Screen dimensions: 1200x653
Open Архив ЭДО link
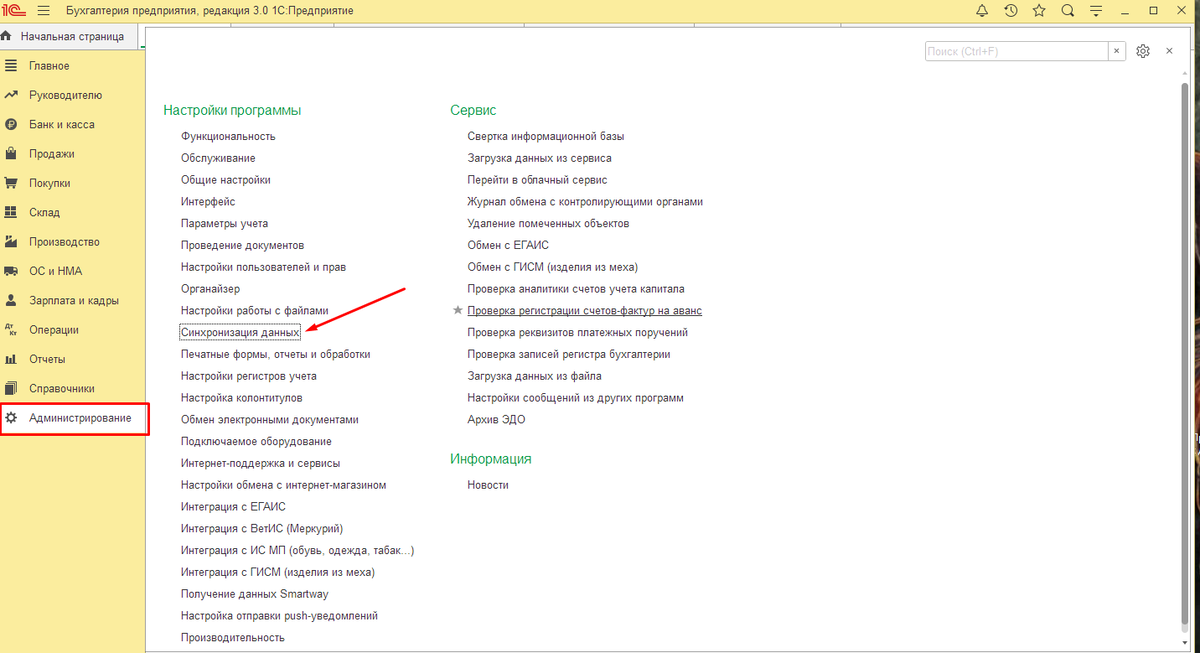[x=496, y=420]
